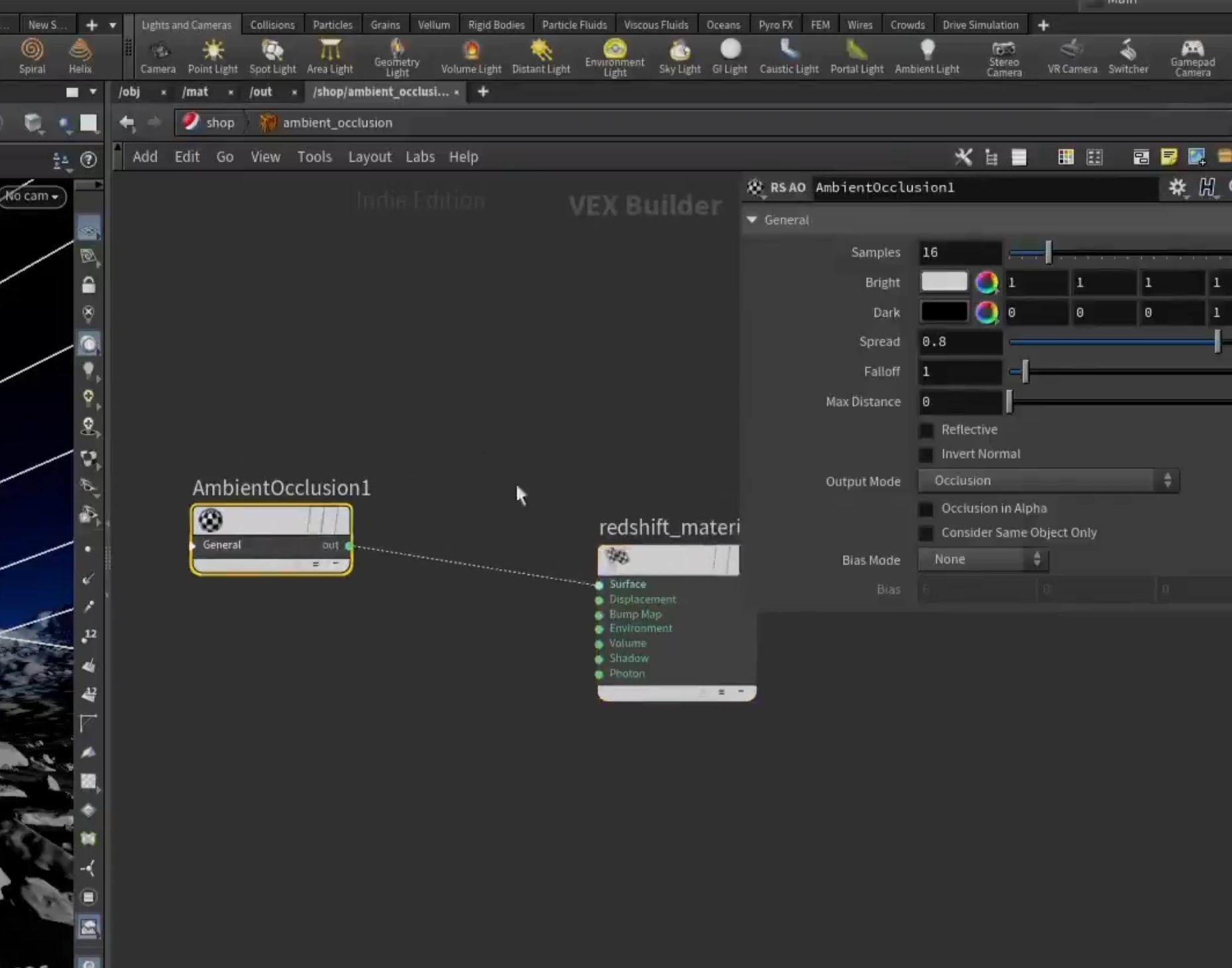This screenshot has width=1232, height=968.
Task: Click the Dark black color swatch
Action: tap(944, 312)
